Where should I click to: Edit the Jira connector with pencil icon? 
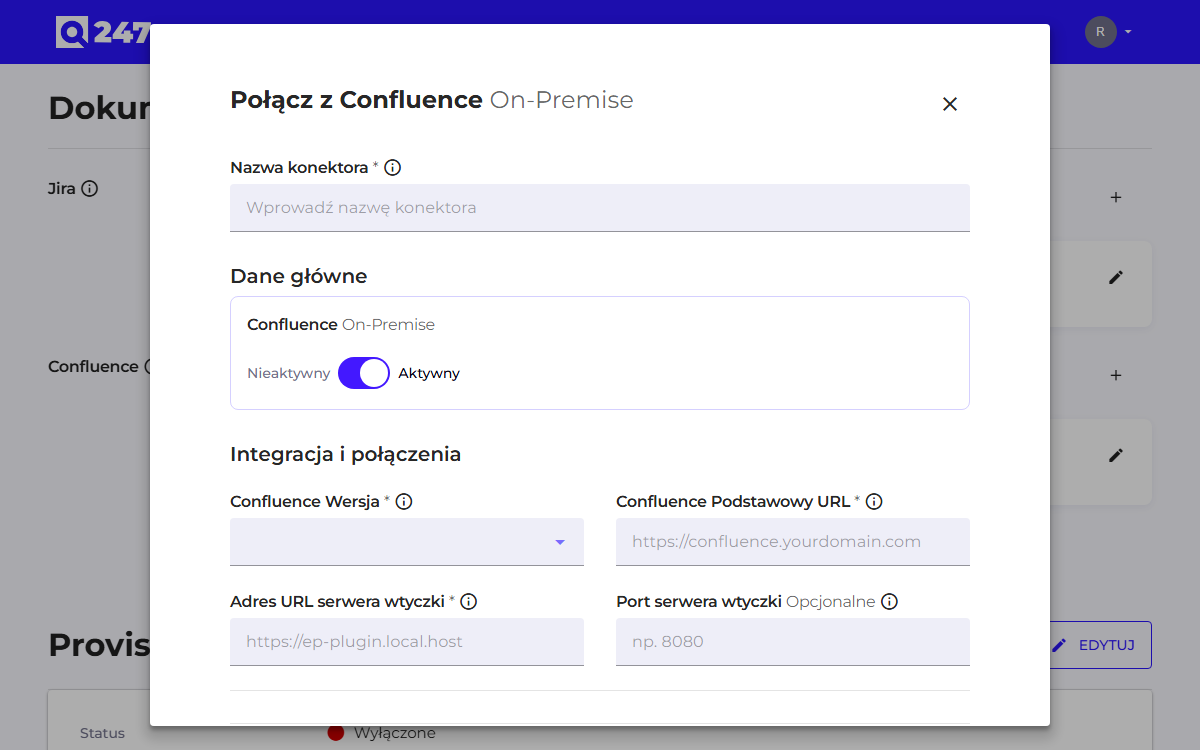[x=1116, y=277]
